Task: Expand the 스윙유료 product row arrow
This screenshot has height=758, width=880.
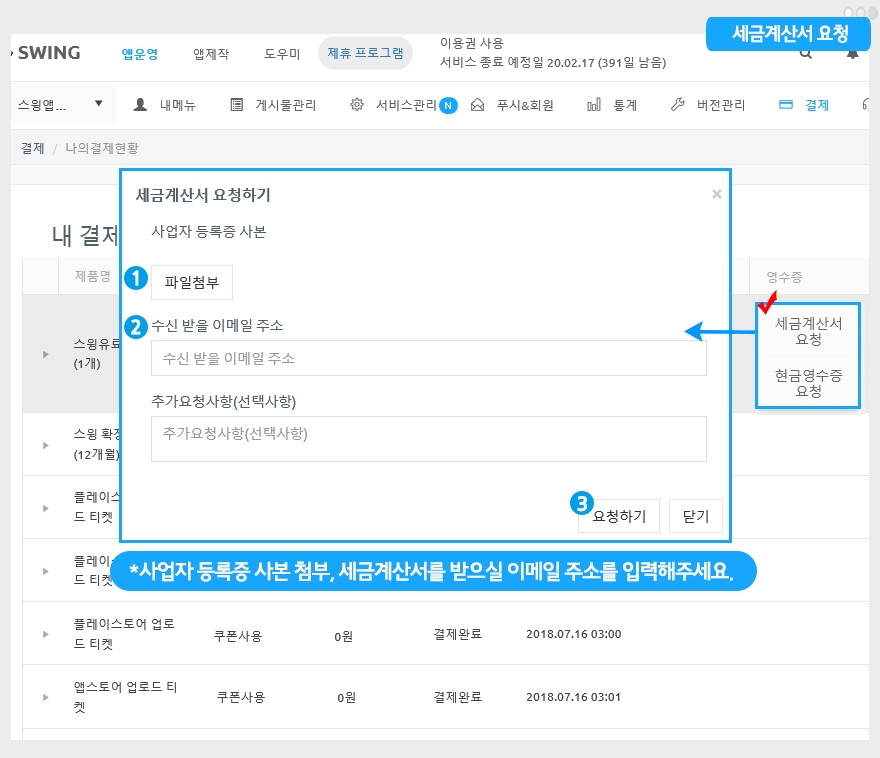Action: tap(45, 353)
